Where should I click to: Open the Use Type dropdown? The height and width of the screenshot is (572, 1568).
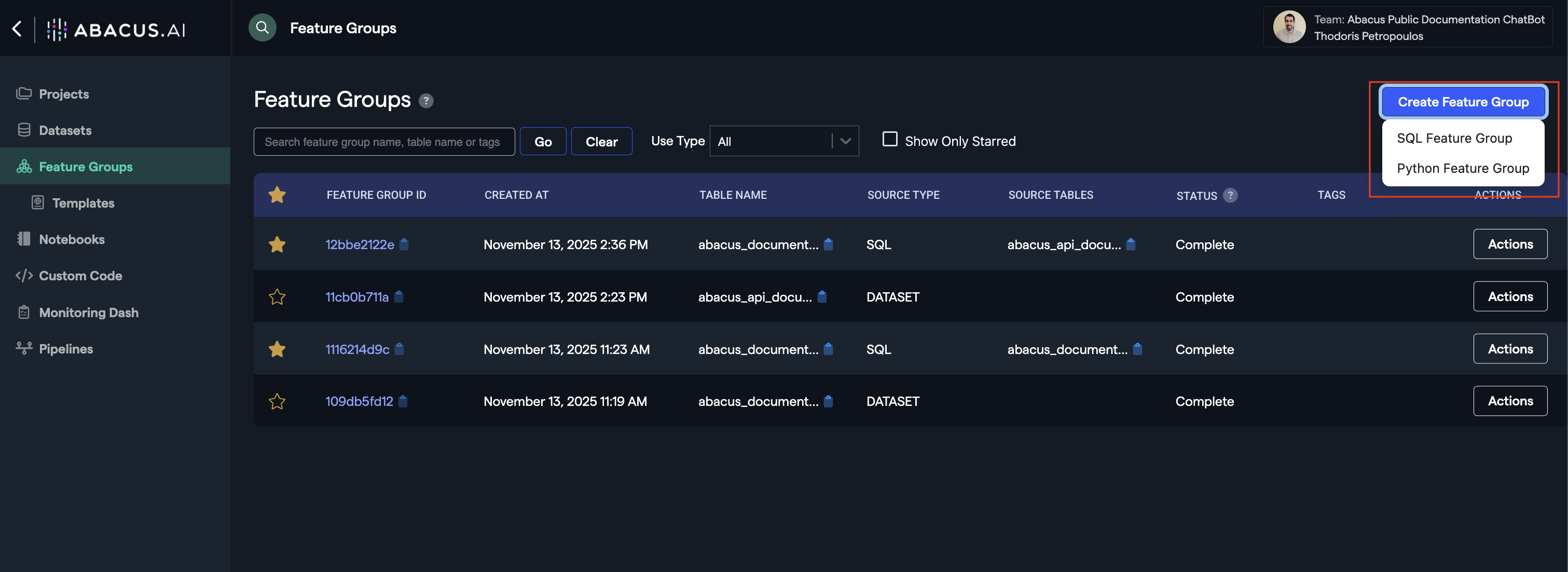(783, 141)
